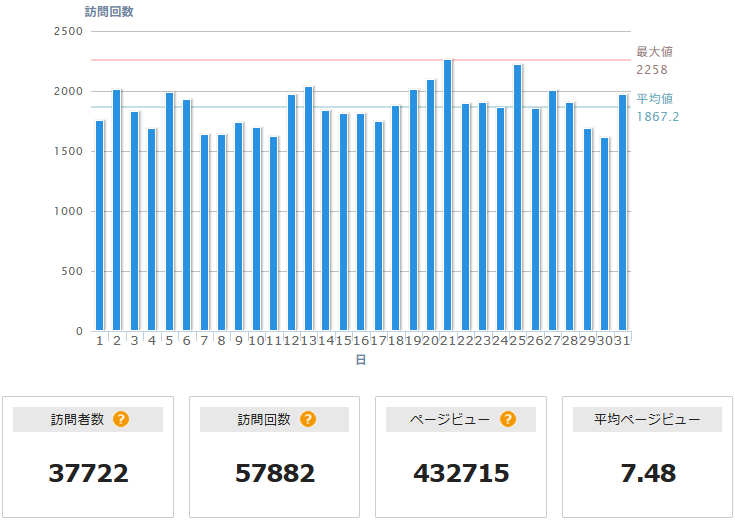Click the help icon beside 訪問者数
This screenshot has width=735, height=520.
click(121, 419)
